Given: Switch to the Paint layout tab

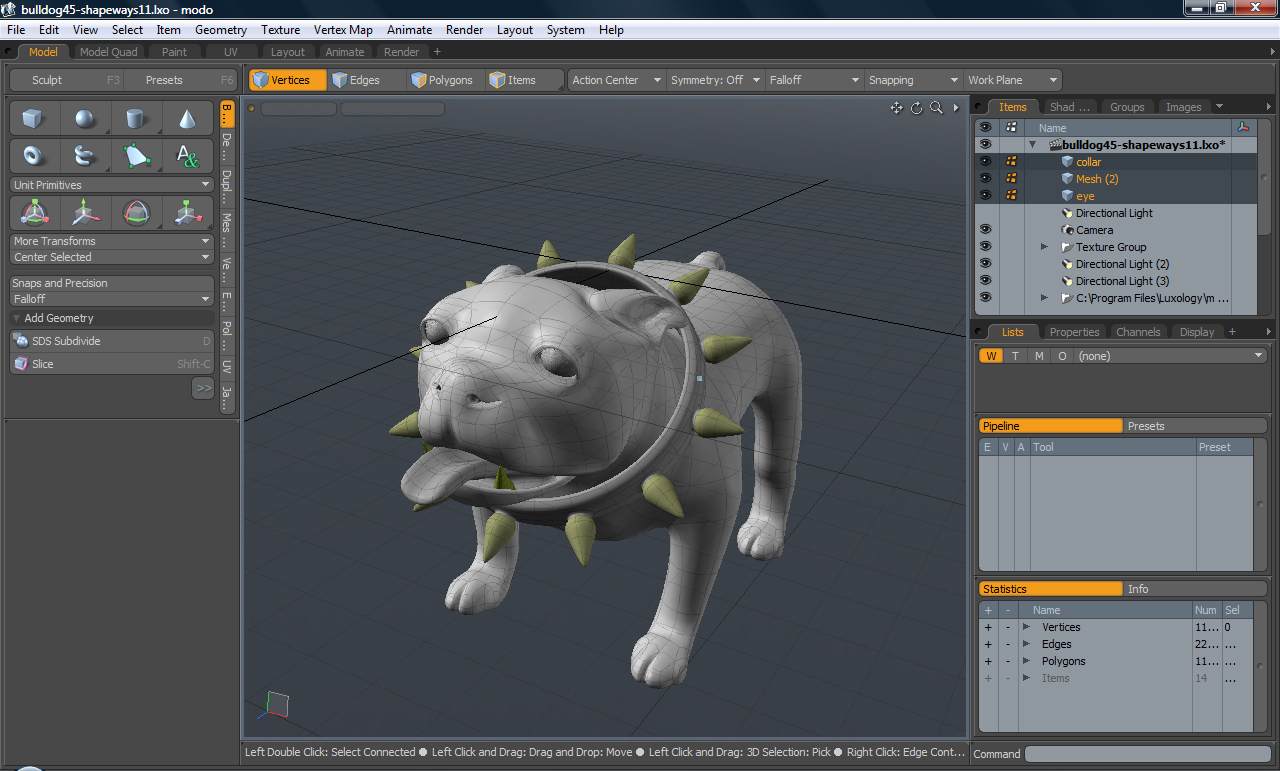Looking at the screenshot, I should pyautogui.click(x=174, y=52).
